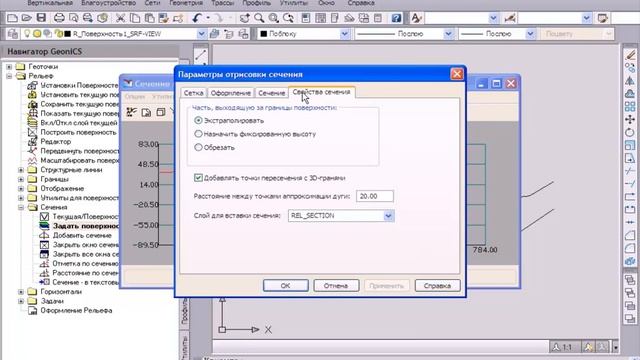Viewport: 640px width, 360px height.
Task: Open the 'Поблоку' color dropdown
Action: pos(344,34)
